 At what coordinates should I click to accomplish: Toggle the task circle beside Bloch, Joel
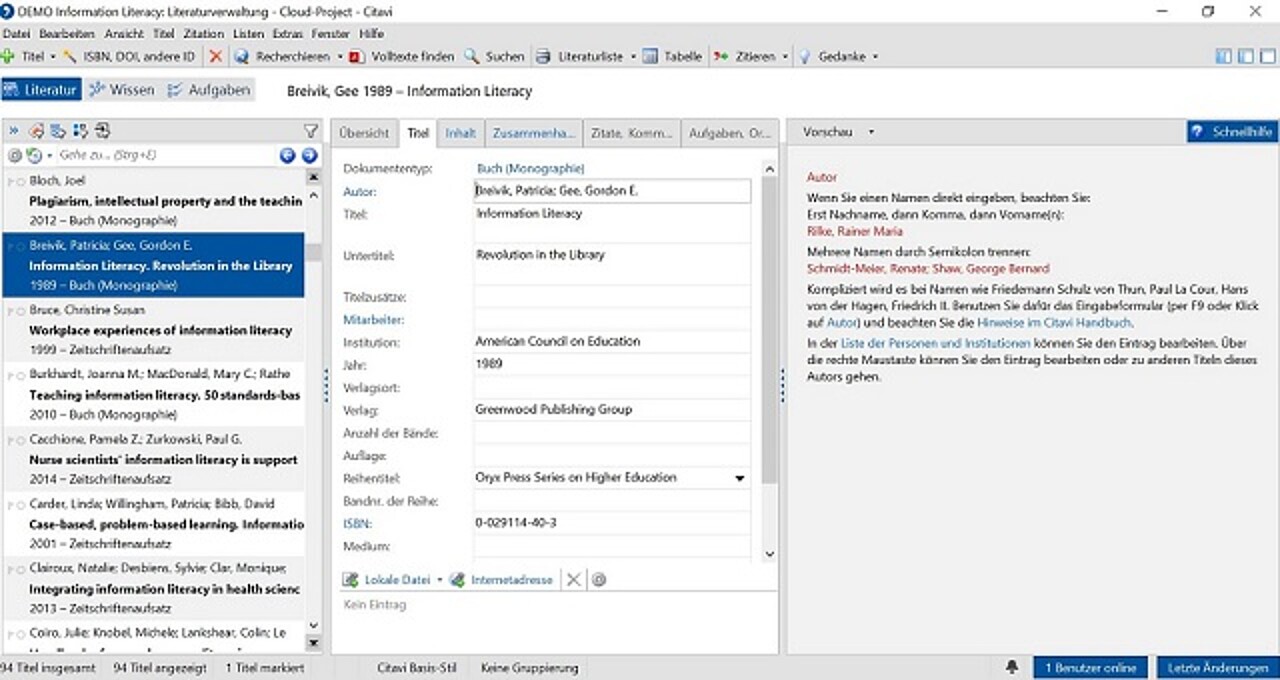(x=20, y=181)
